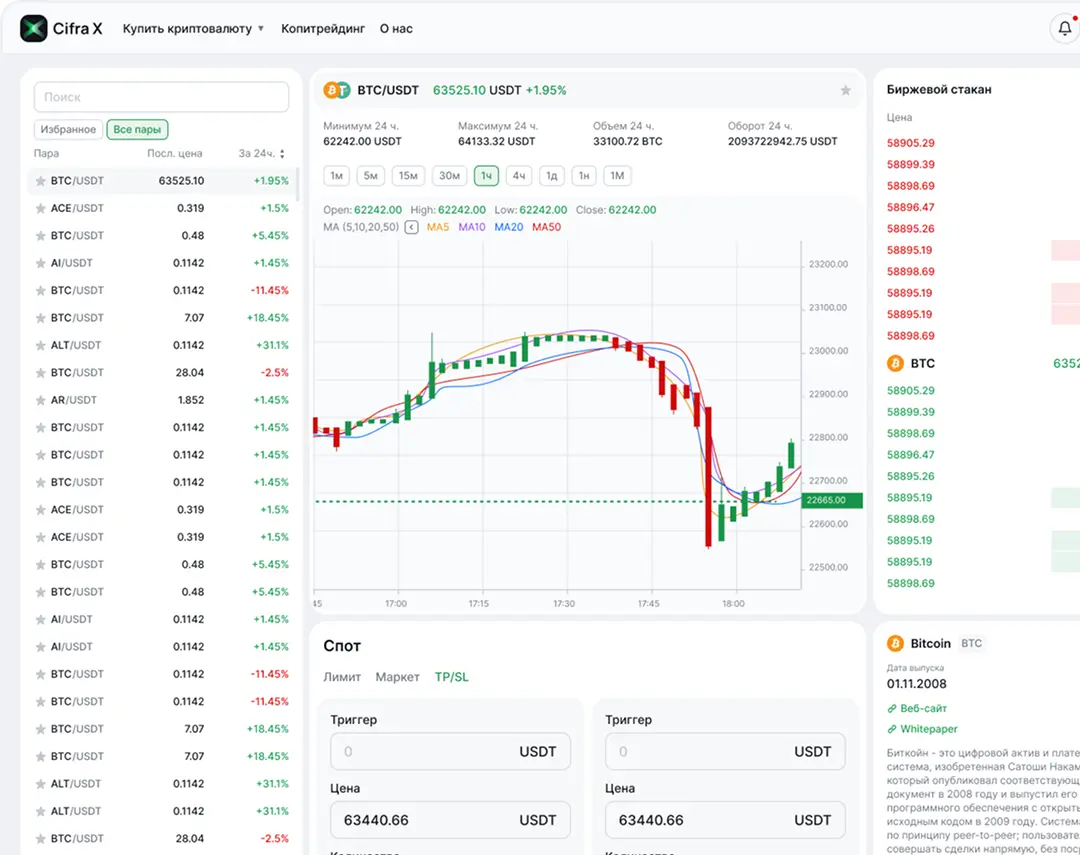The height and width of the screenshot is (855, 1080).
Task: Click the link icon beside Веб-сайт
Action: point(892,708)
